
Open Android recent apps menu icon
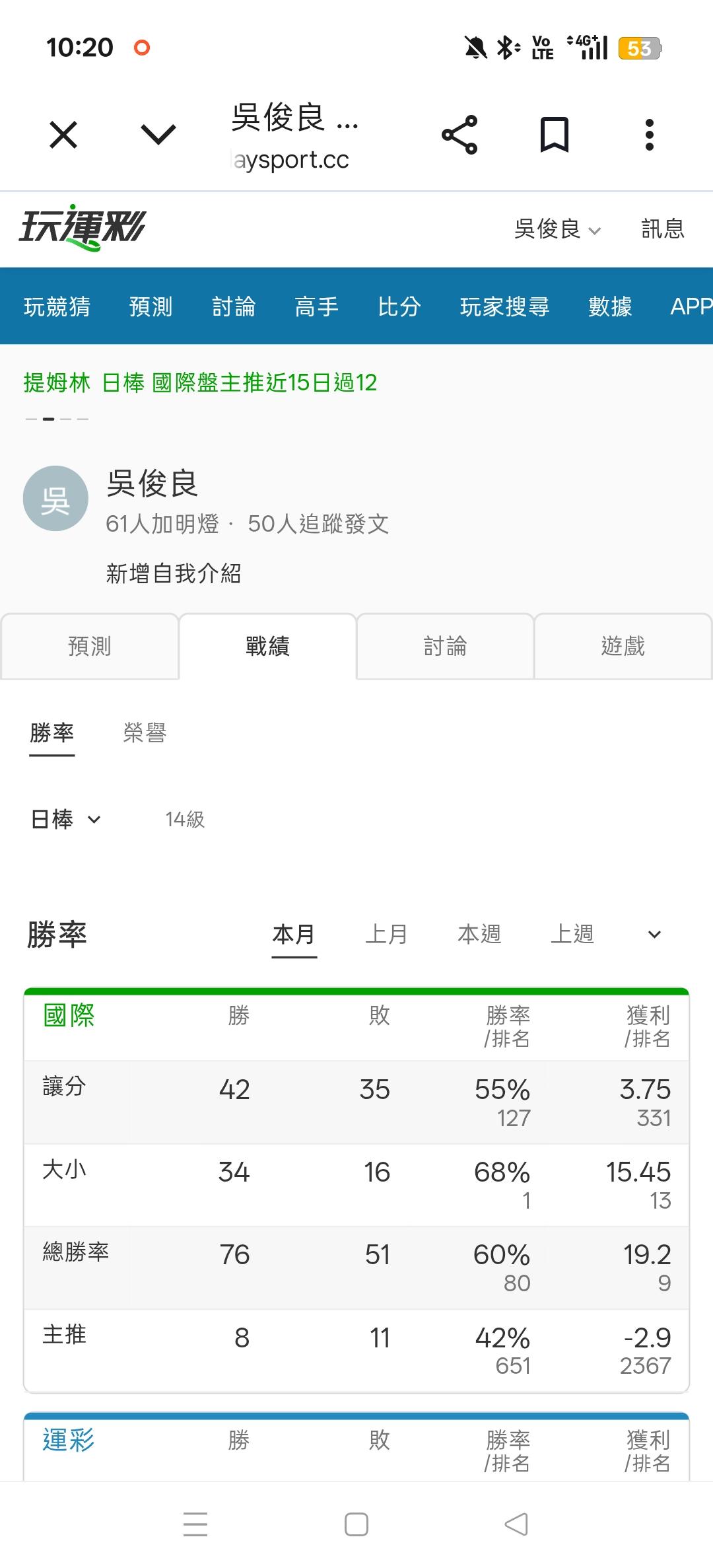[195, 1524]
